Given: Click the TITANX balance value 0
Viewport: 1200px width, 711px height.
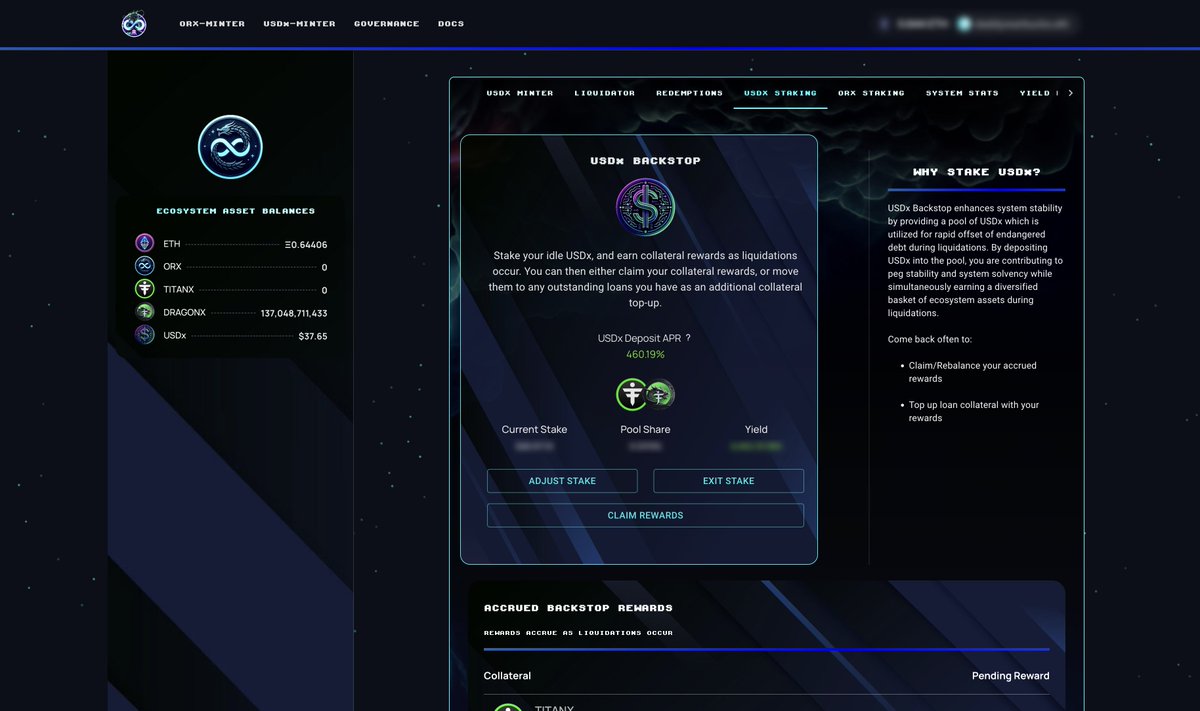Looking at the screenshot, I should (x=324, y=290).
